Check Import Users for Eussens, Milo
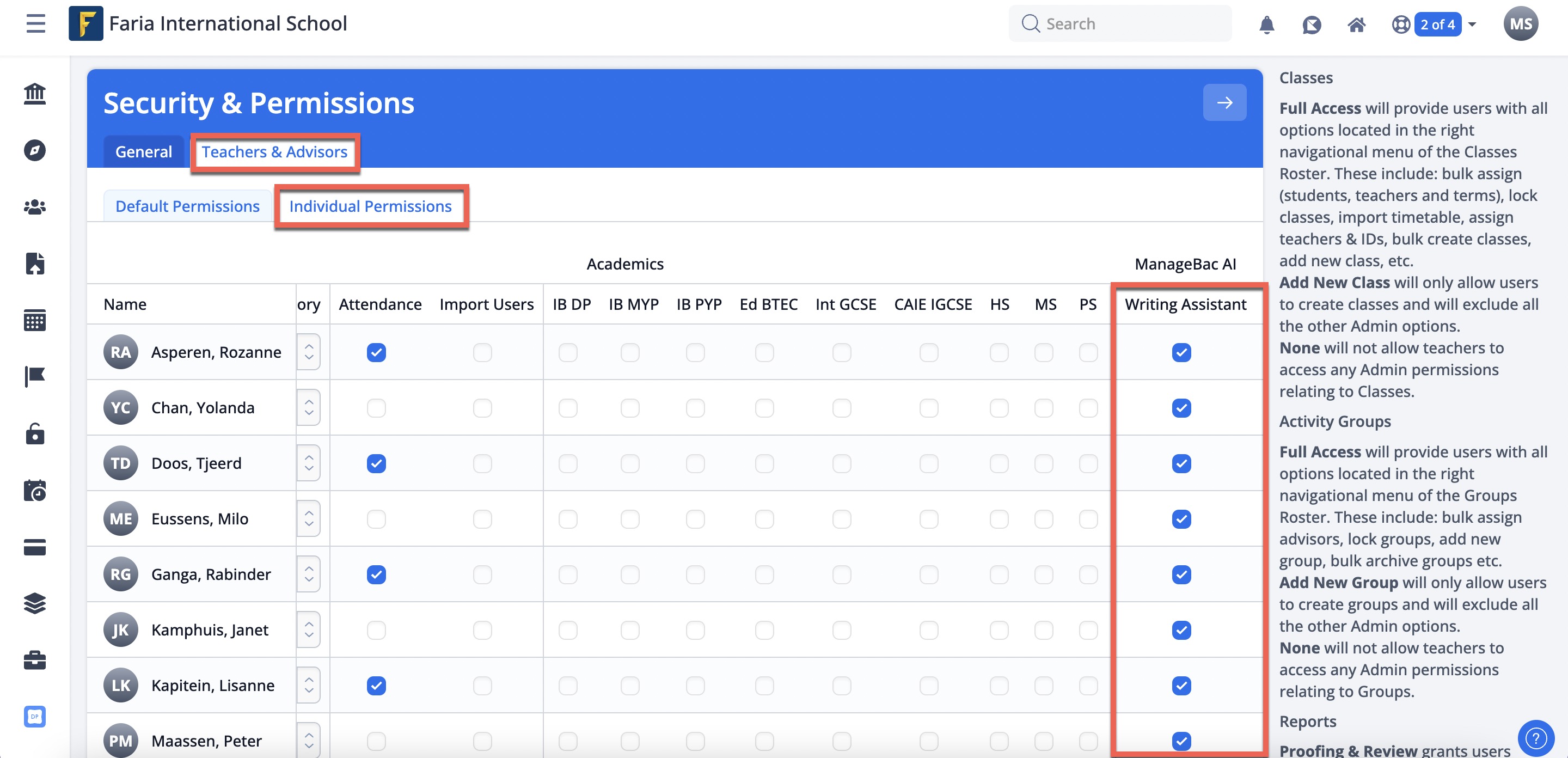The height and width of the screenshot is (758, 1568). coord(482,519)
